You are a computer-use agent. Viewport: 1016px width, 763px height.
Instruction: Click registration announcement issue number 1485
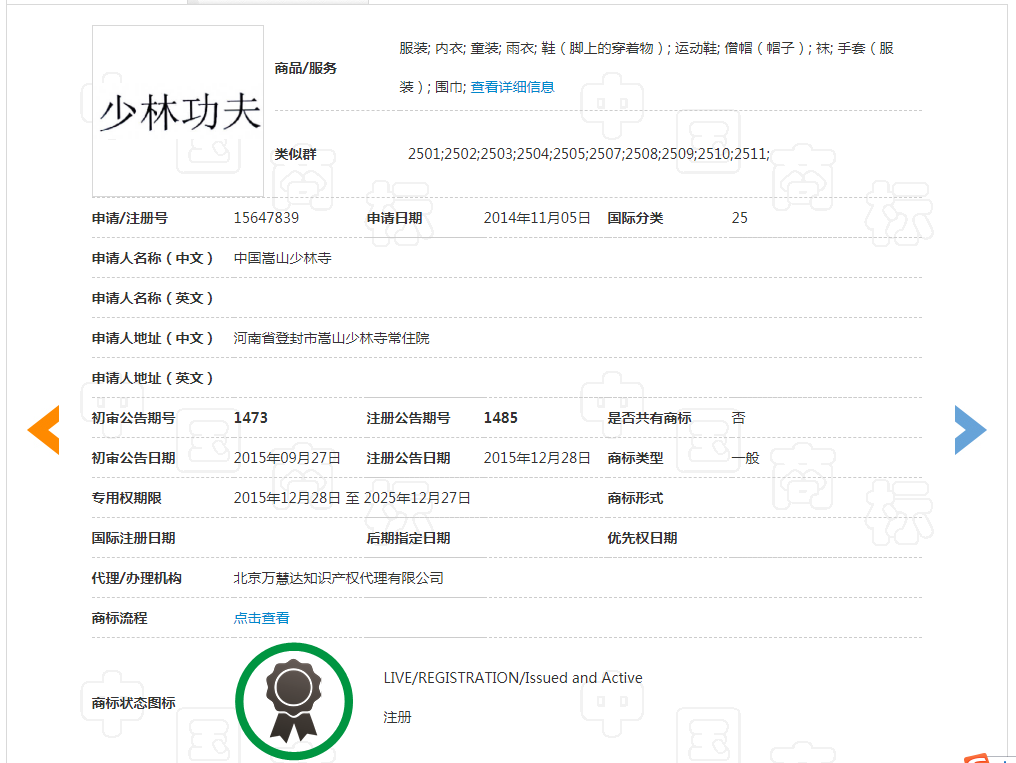pyautogui.click(x=501, y=418)
